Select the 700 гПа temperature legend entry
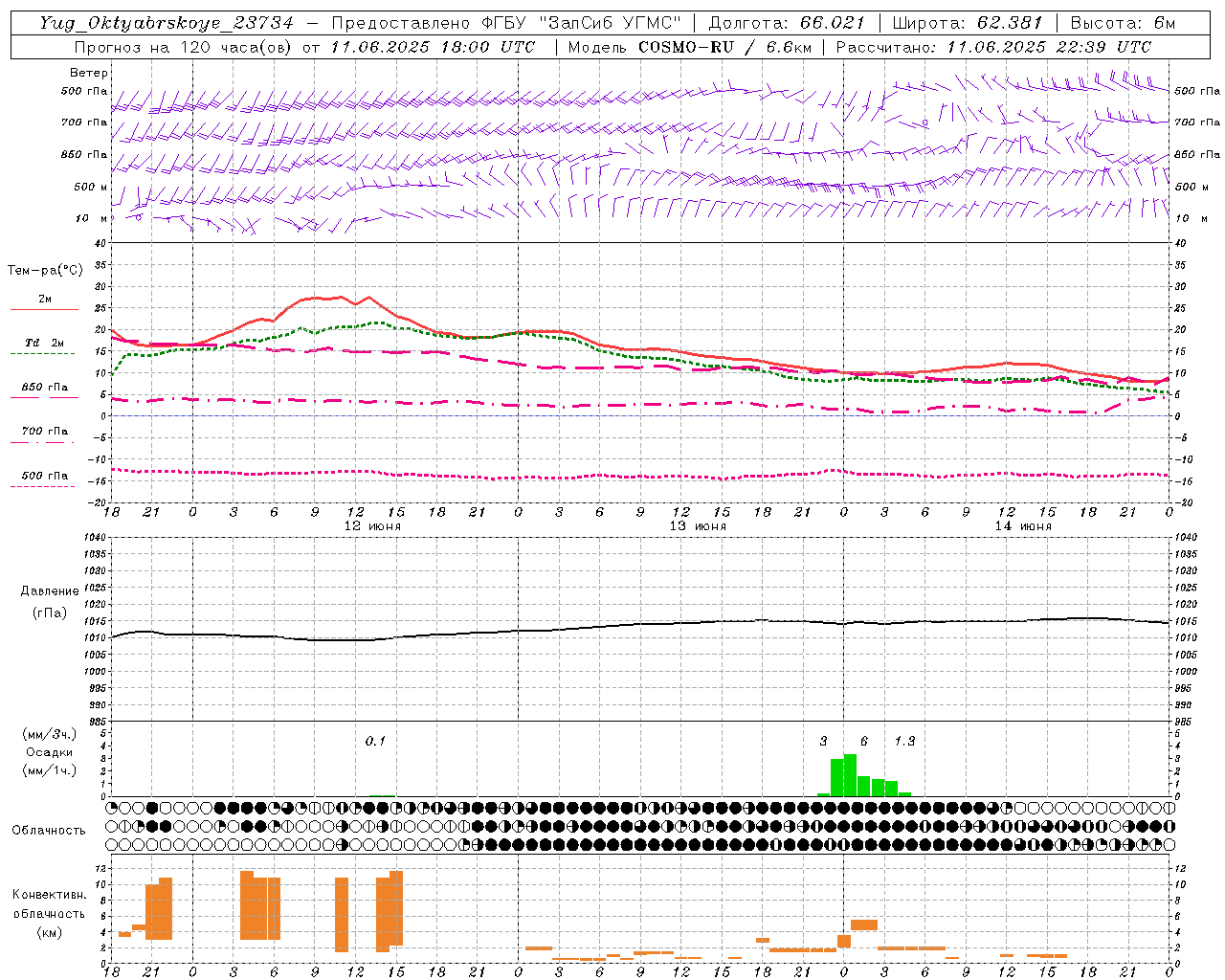Viewport: 1225px width, 980px height. coord(45,432)
